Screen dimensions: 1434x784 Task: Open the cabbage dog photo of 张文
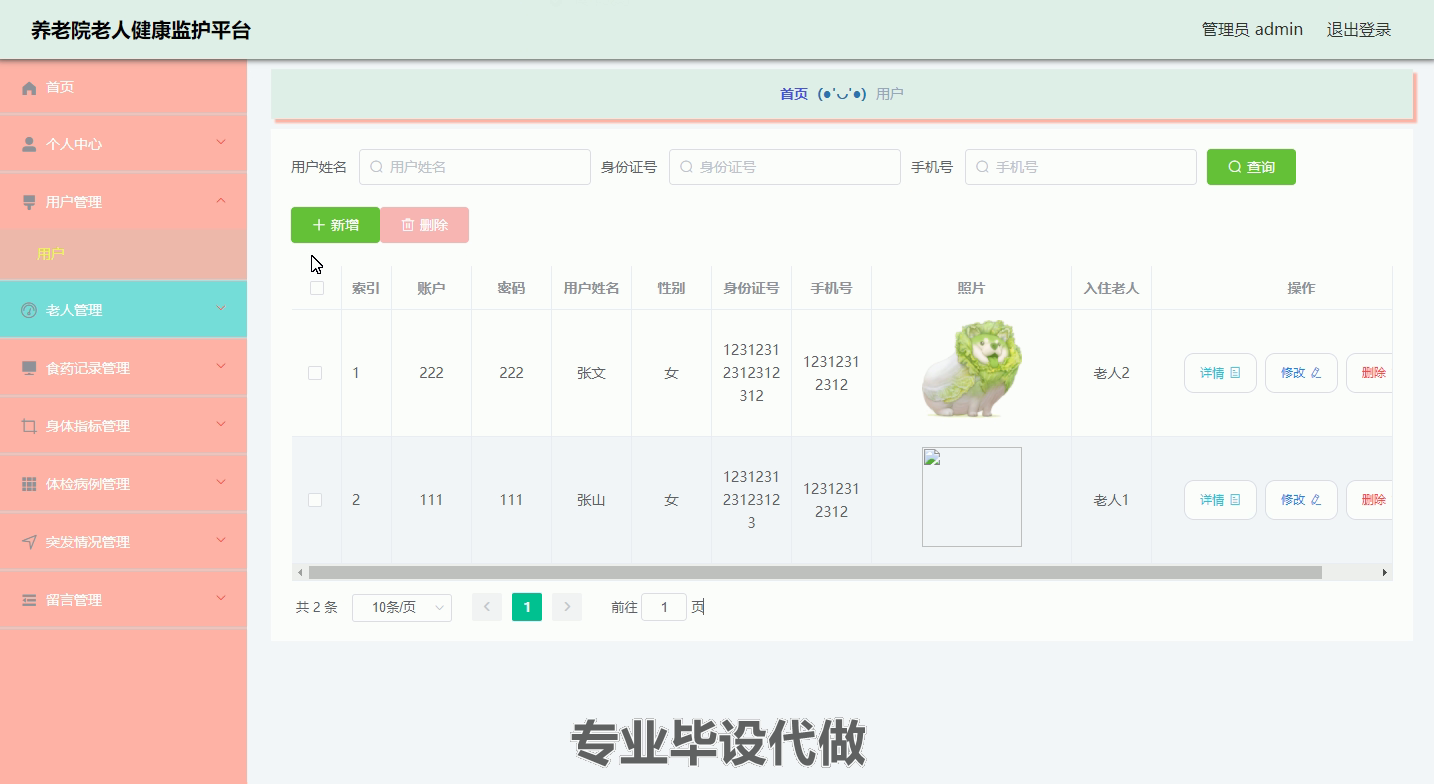click(x=972, y=369)
